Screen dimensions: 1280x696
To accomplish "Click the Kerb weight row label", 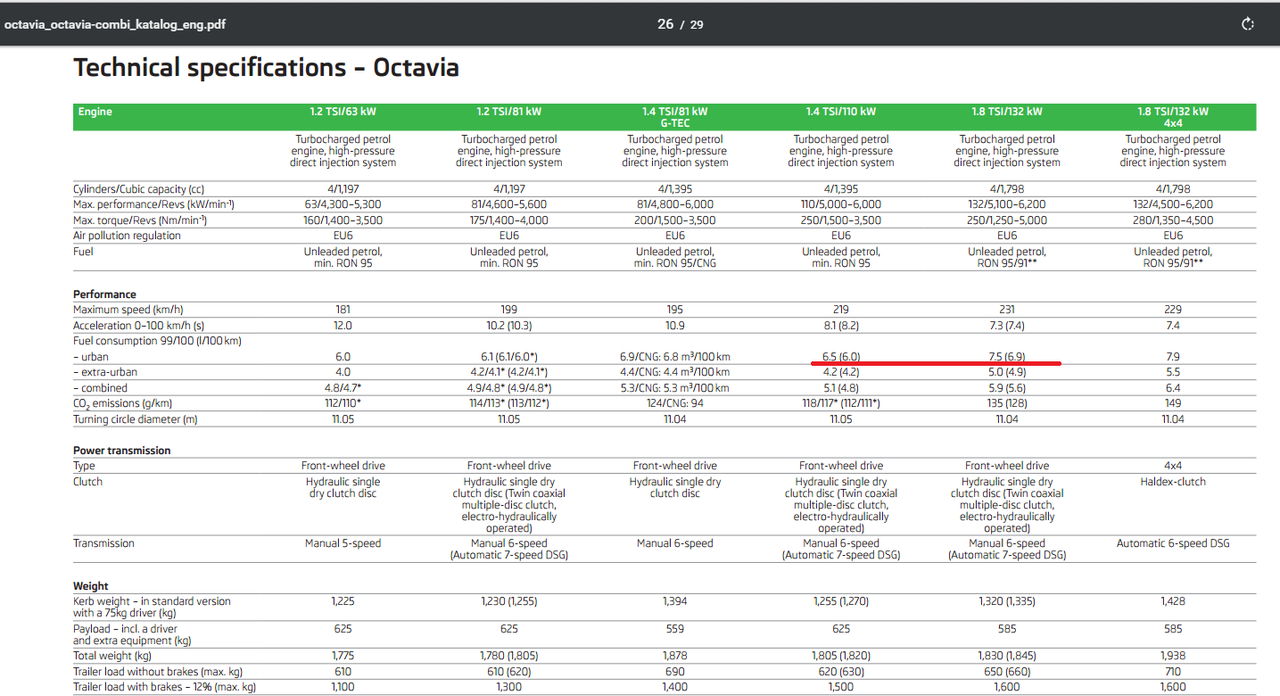I will pyautogui.click(x=152, y=607).
